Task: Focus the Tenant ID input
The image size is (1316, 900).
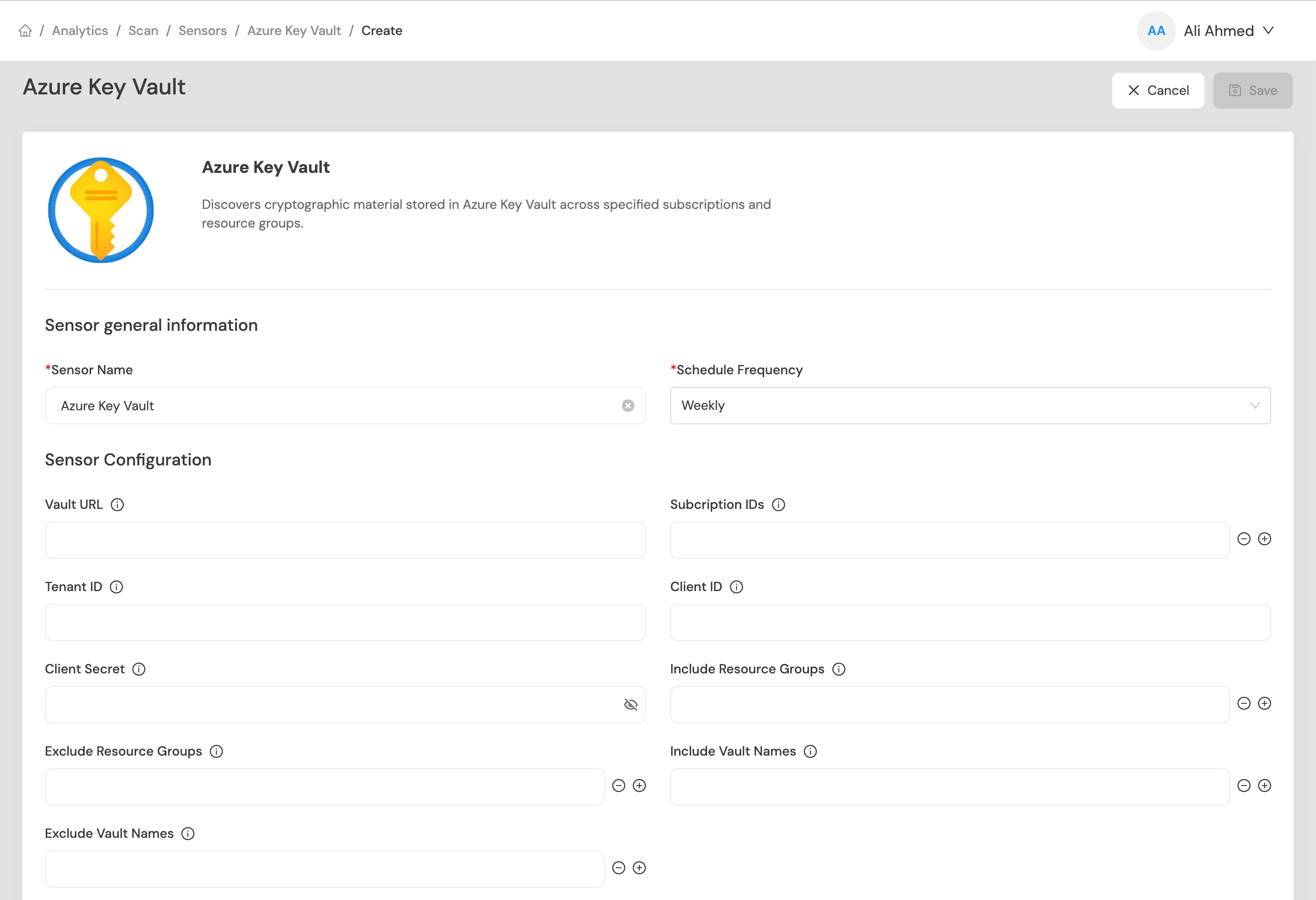Action: click(345, 622)
